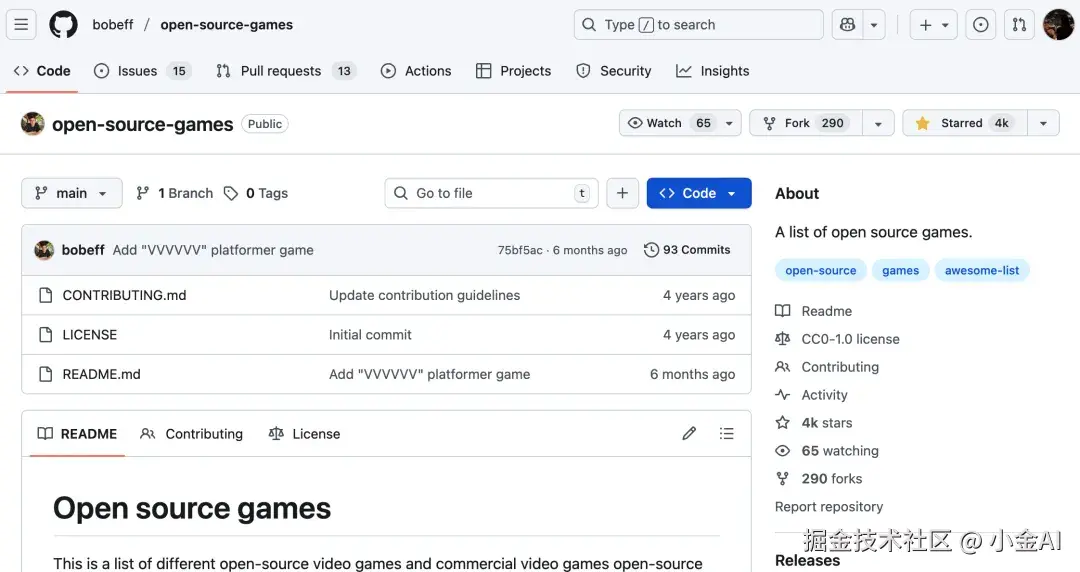Viewport: 1080px width, 572px height.
Task: Open the Initial commit message link
Action: 370,335
